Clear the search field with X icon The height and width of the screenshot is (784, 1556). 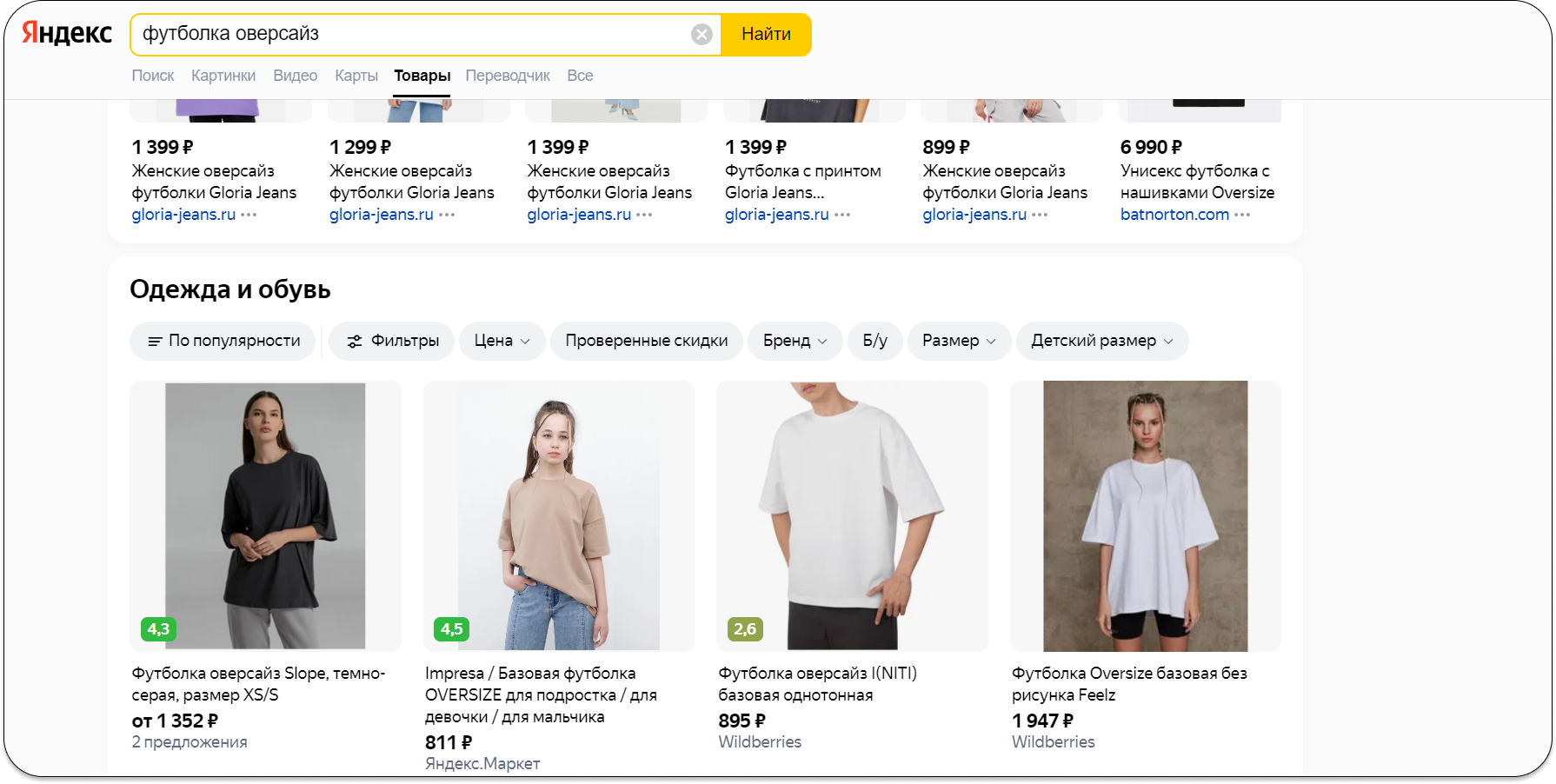point(702,35)
